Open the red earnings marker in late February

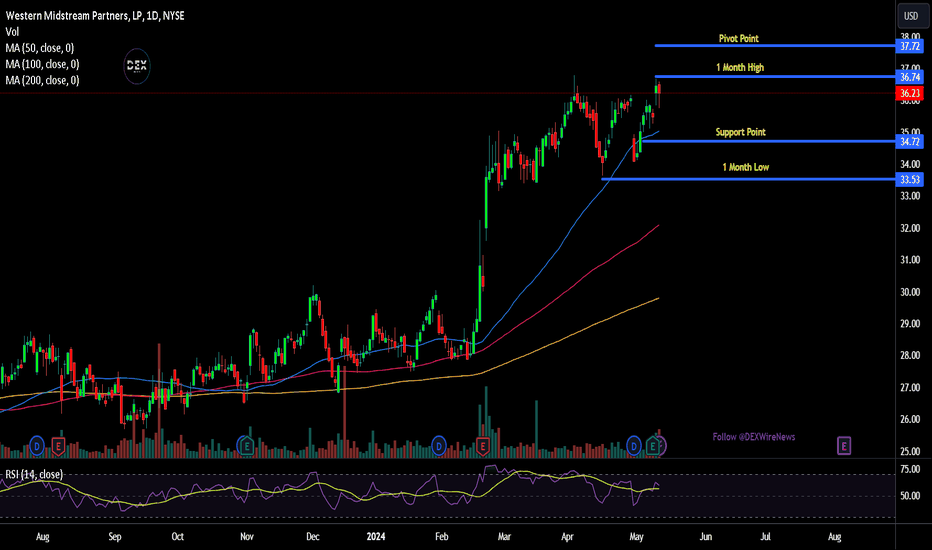click(x=483, y=445)
